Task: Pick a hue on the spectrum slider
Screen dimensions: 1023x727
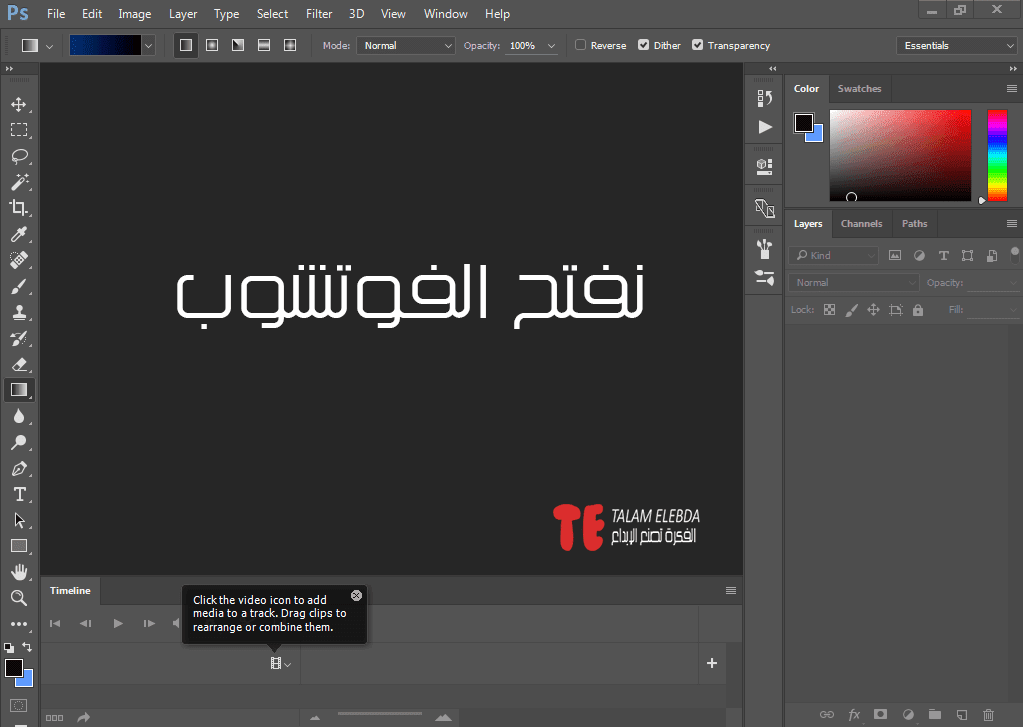Action: tap(997, 155)
